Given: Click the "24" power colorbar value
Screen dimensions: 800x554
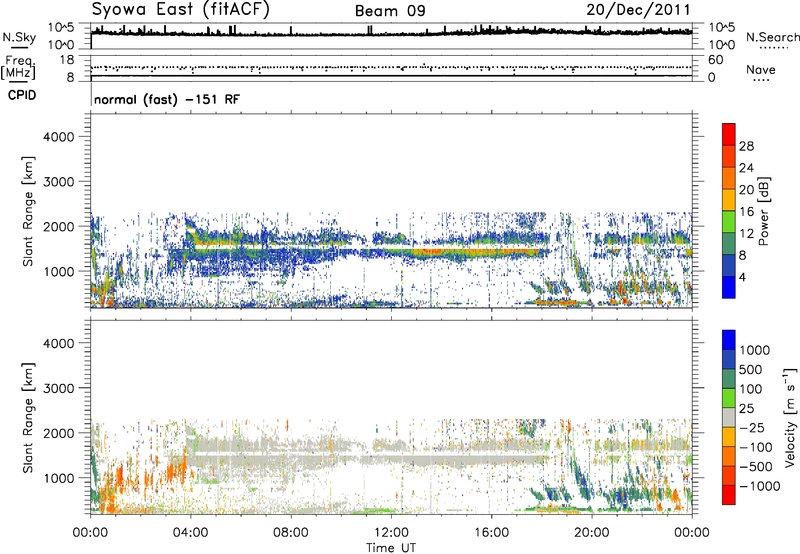Looking at the screenshot, I should (746, 168).
